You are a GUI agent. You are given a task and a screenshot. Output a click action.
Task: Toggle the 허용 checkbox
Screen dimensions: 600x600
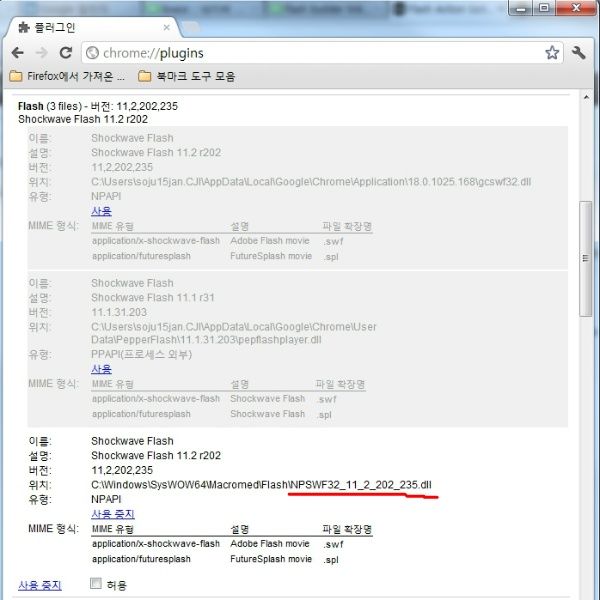(96, 584)
